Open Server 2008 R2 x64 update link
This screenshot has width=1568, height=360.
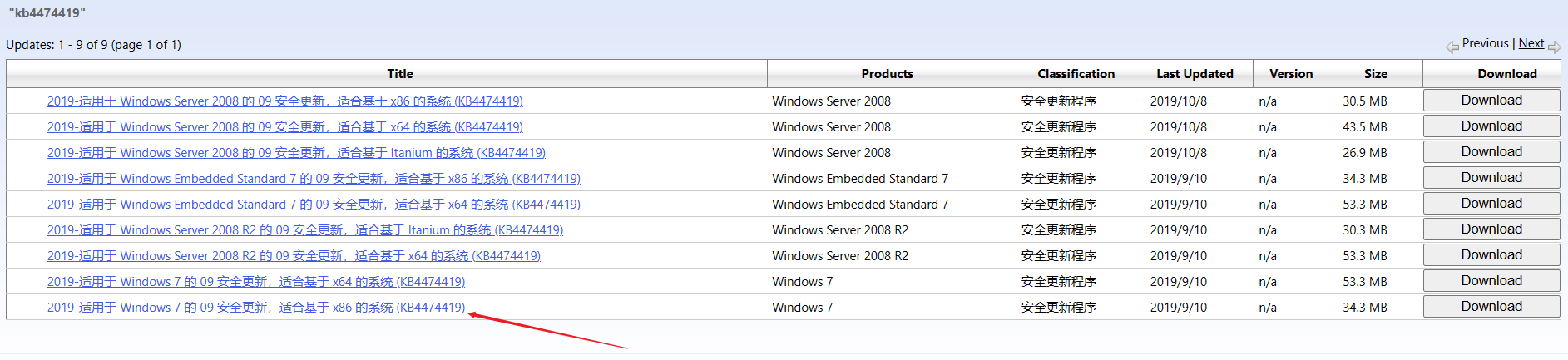pyautogui.click(x=294, y=256)
